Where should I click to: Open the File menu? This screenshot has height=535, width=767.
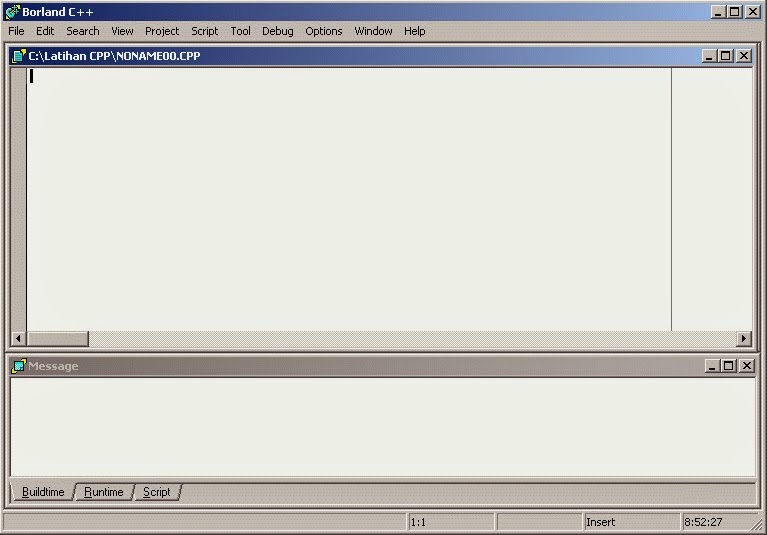click(16, 31)
